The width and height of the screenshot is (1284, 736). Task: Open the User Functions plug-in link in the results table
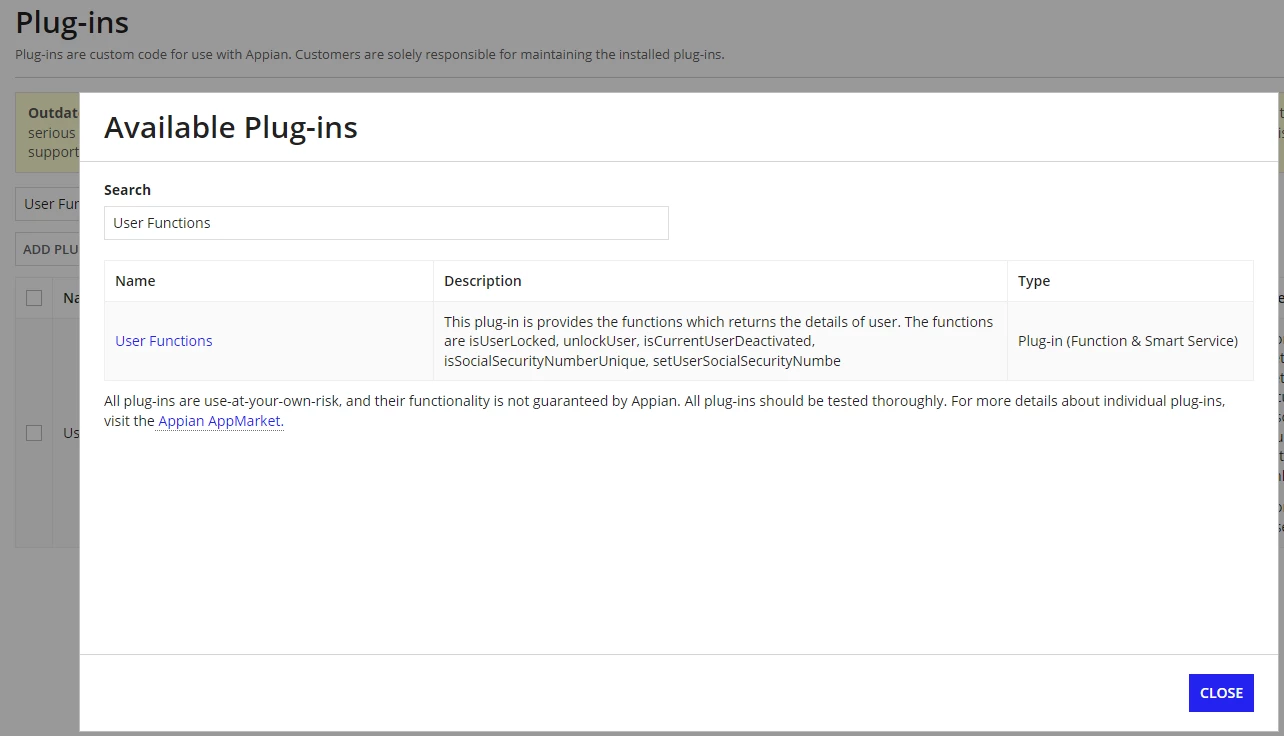point(164,341)
